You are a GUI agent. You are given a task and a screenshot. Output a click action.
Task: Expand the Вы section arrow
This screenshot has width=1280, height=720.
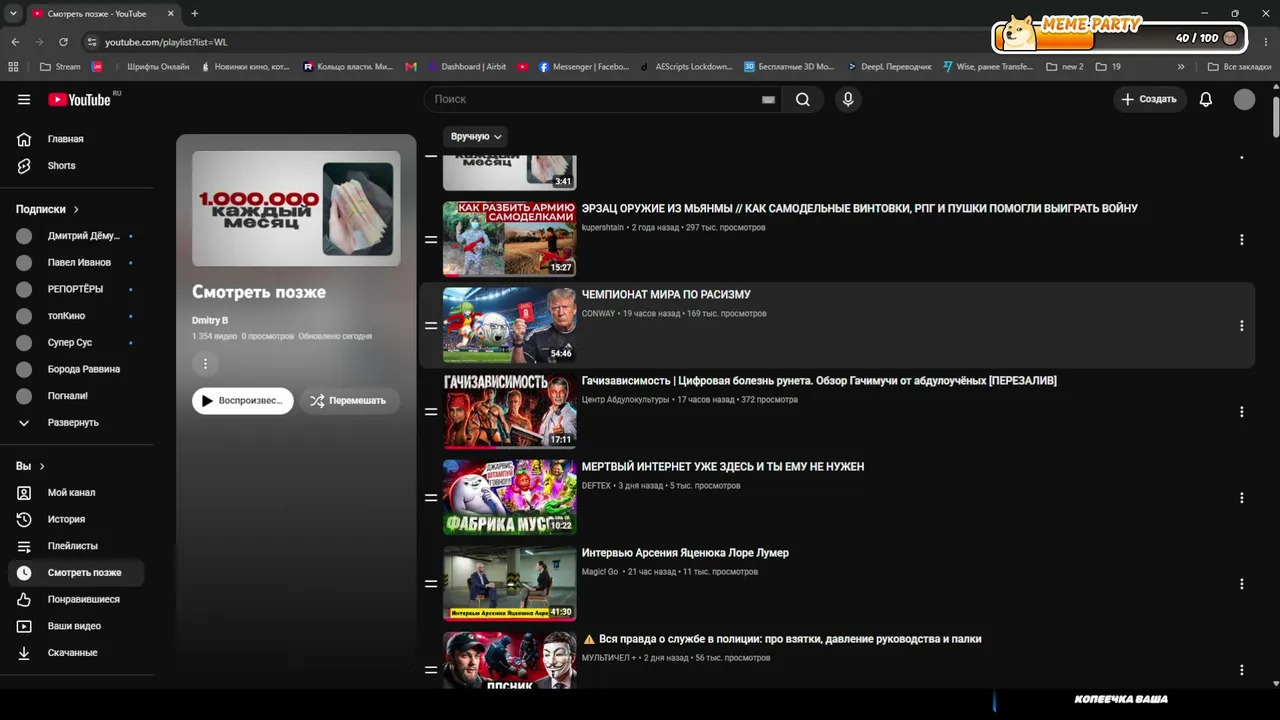[x=42, y=466]
